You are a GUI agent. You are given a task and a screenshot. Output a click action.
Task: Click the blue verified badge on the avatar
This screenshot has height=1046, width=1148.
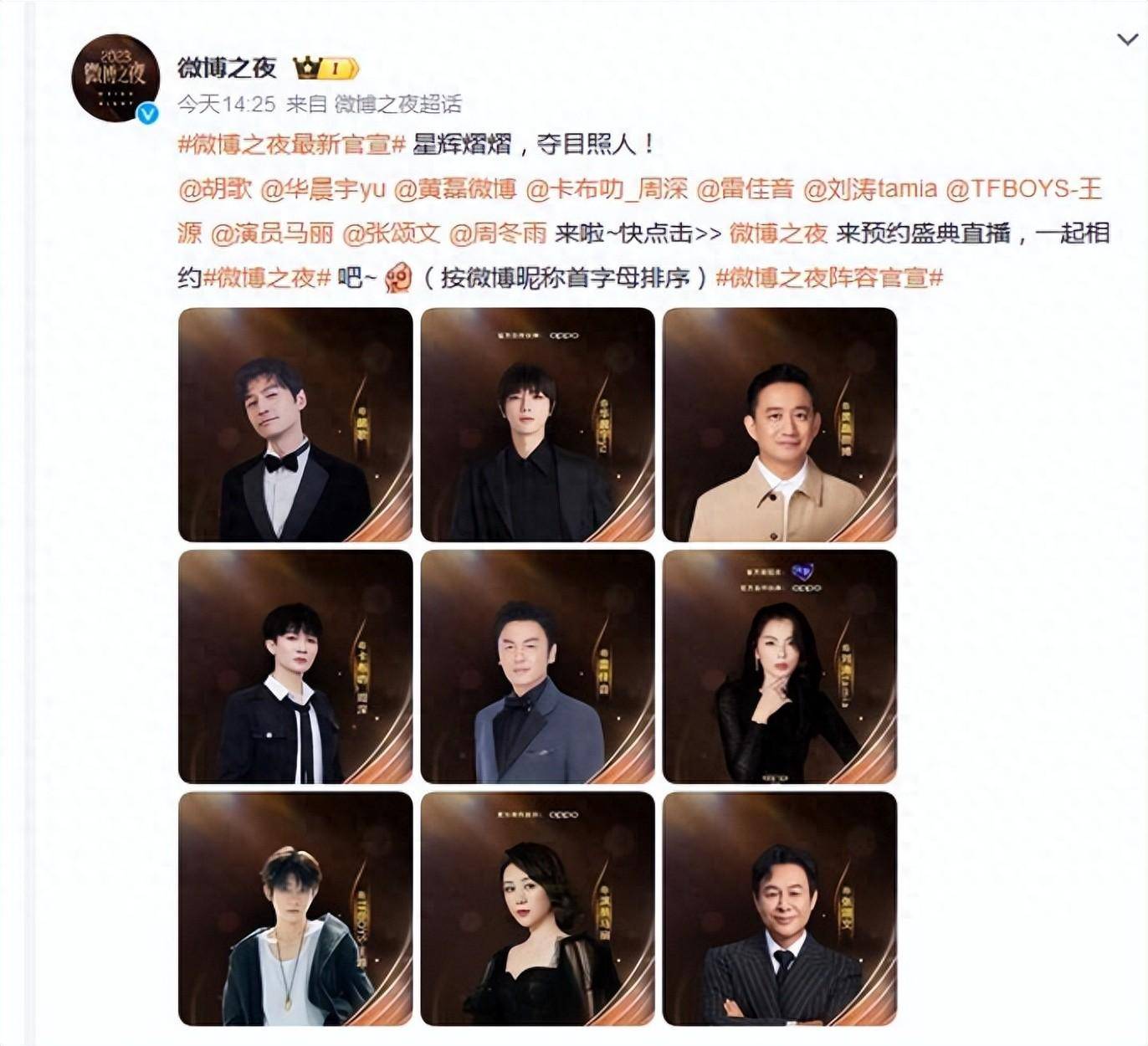[x=148, y=113]
